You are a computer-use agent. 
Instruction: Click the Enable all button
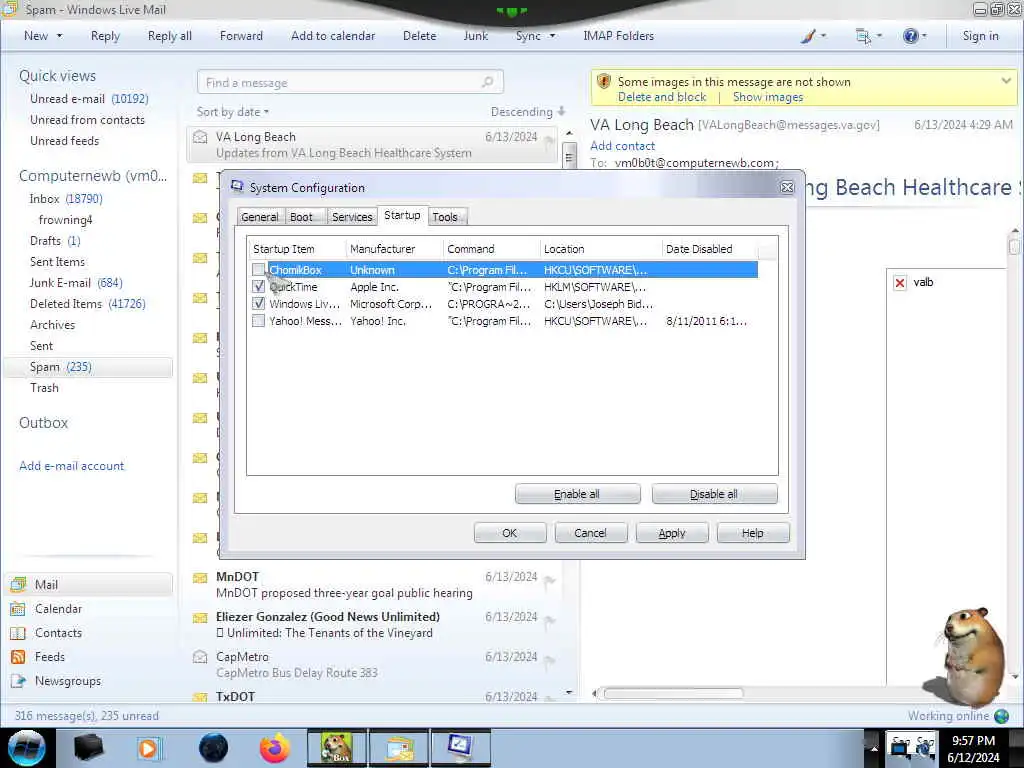coord(577,494)
